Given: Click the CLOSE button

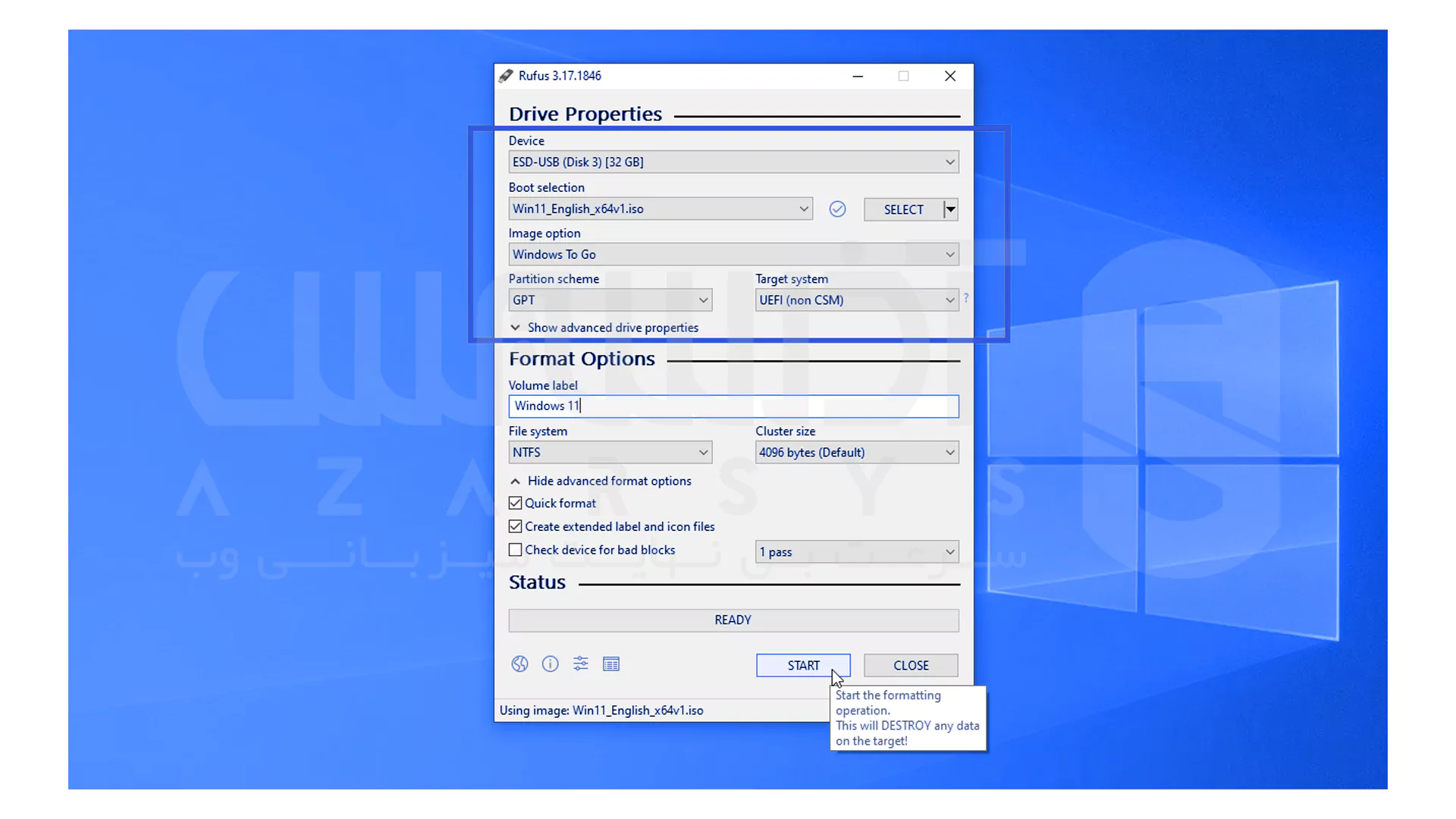Looking at the screenshot, I should click(911, 666).
